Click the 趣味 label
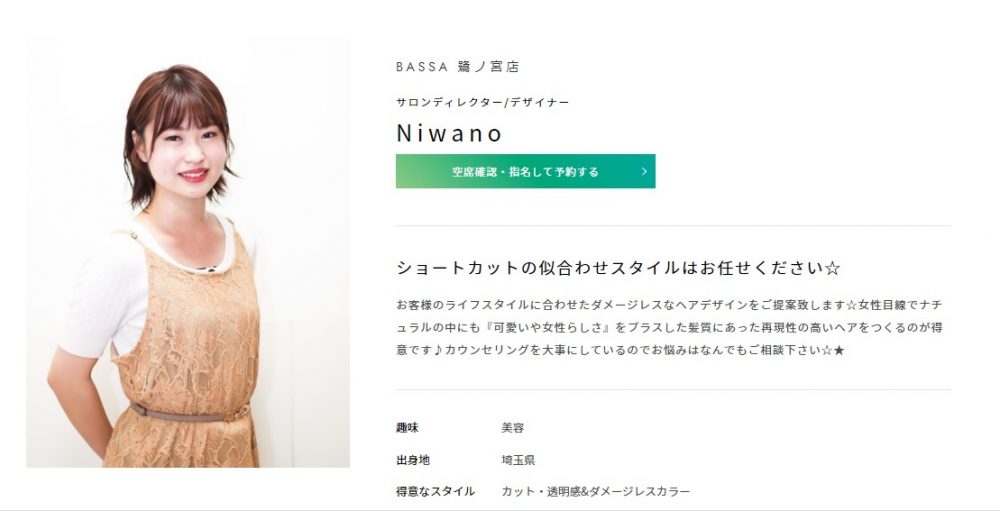The width and height of the screenshot is (1000, 511). 407,428
